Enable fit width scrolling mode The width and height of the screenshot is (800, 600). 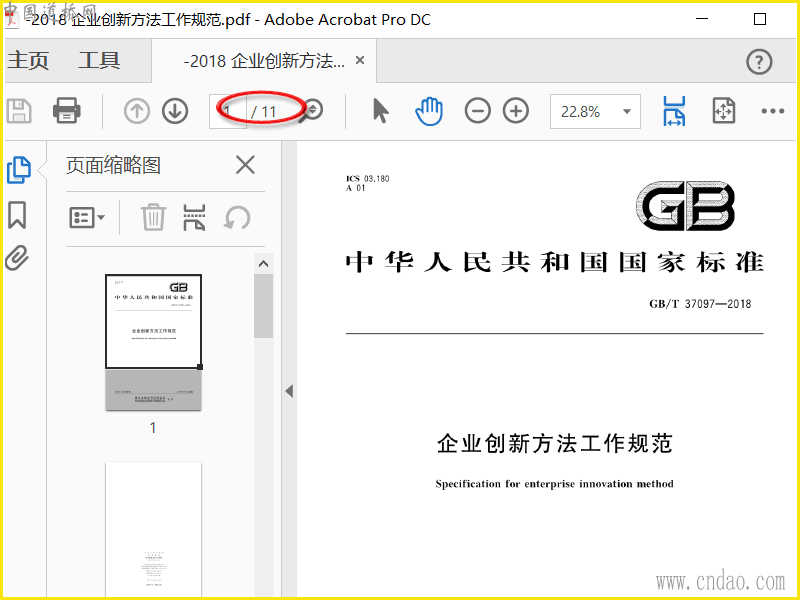coord(674,111)
